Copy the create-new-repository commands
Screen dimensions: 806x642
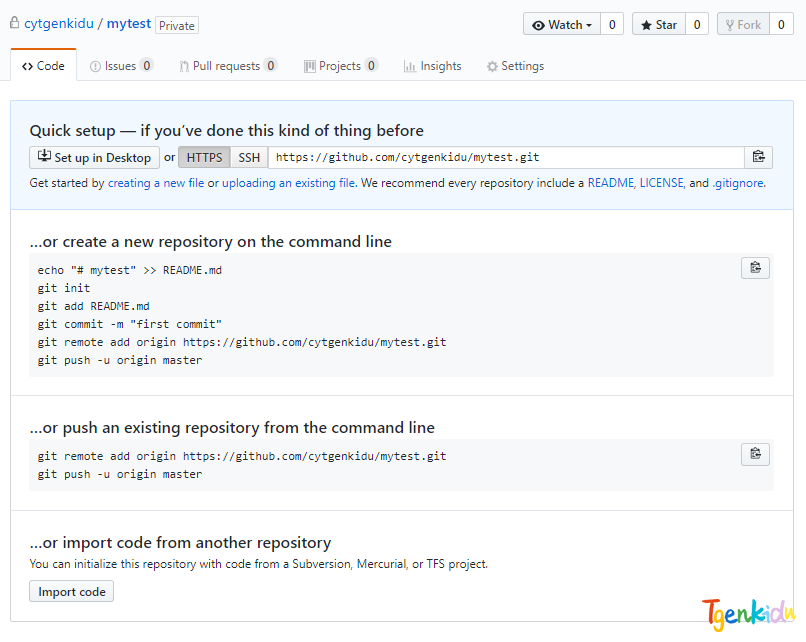click(x=755, y=268)
